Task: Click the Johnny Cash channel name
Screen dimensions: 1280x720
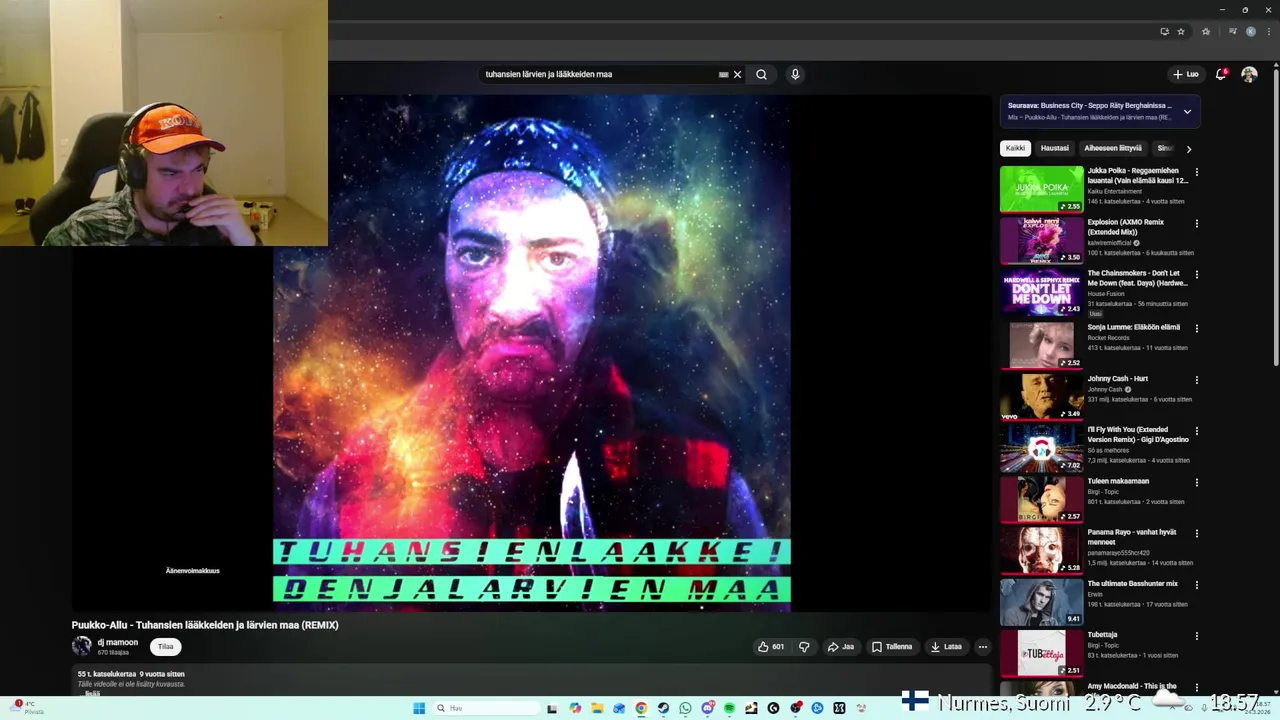Action: (1105, 389)
